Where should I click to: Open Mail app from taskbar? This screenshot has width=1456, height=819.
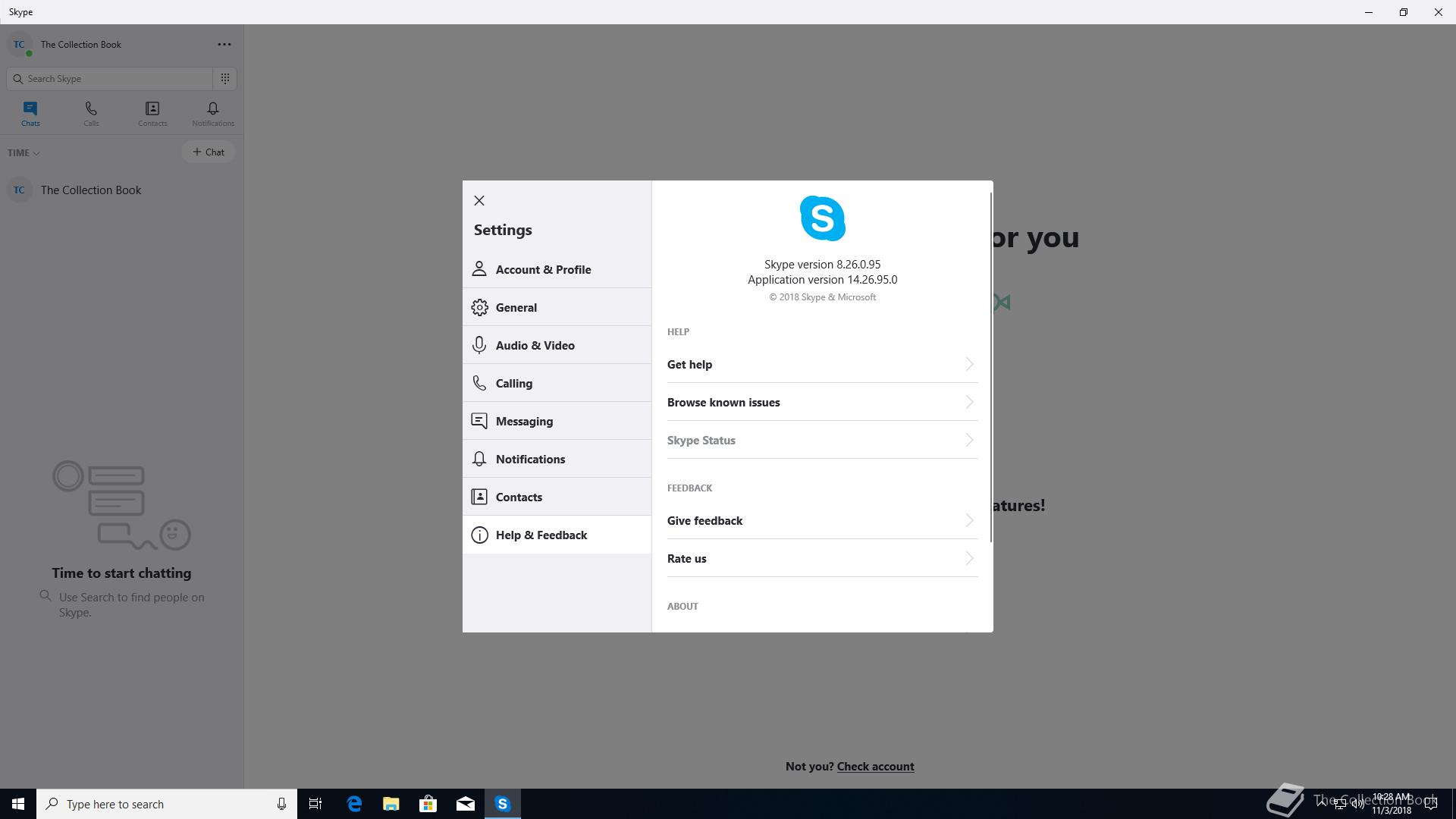pos(466,804)
